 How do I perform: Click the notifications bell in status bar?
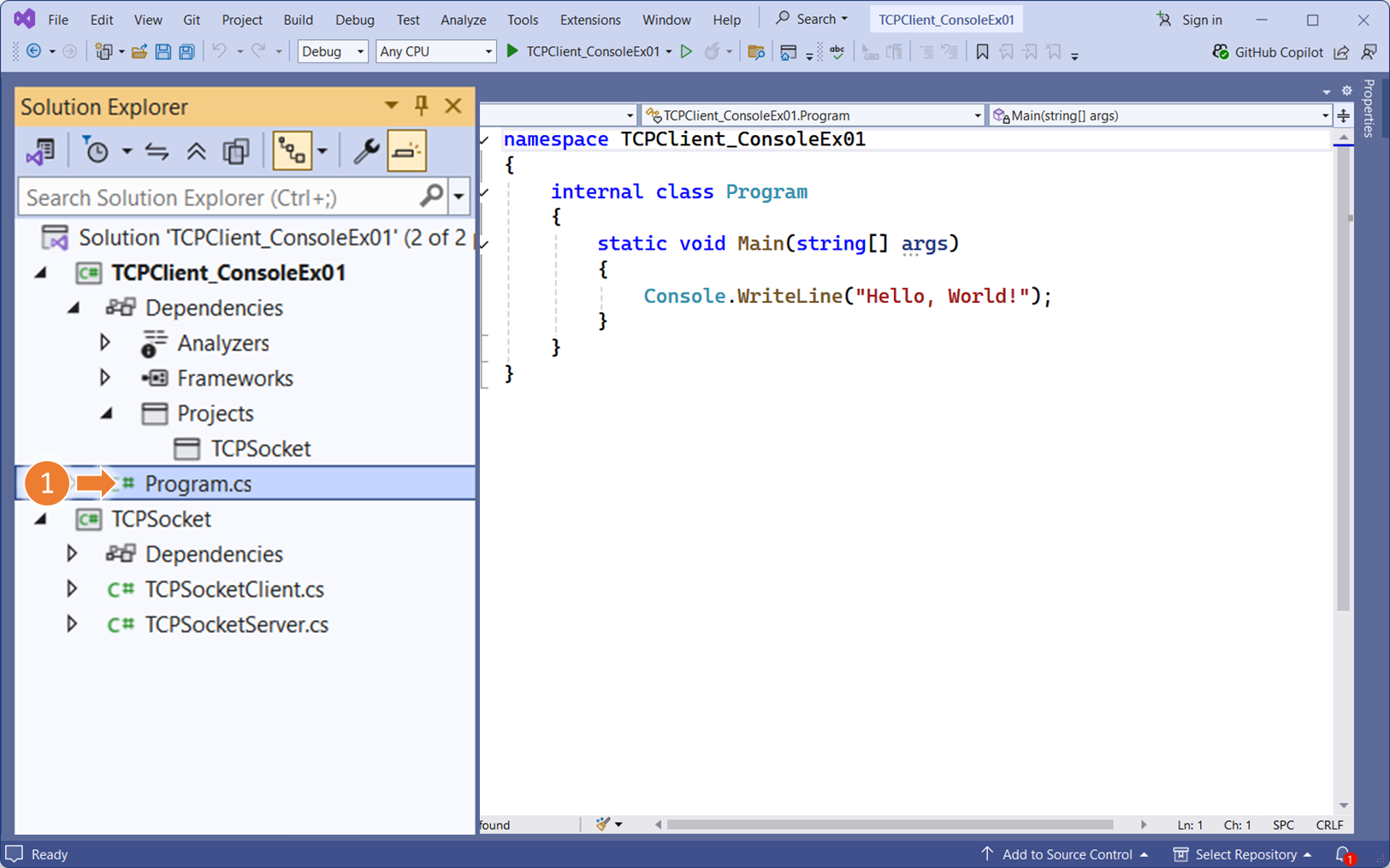[x=1344, y=854]
